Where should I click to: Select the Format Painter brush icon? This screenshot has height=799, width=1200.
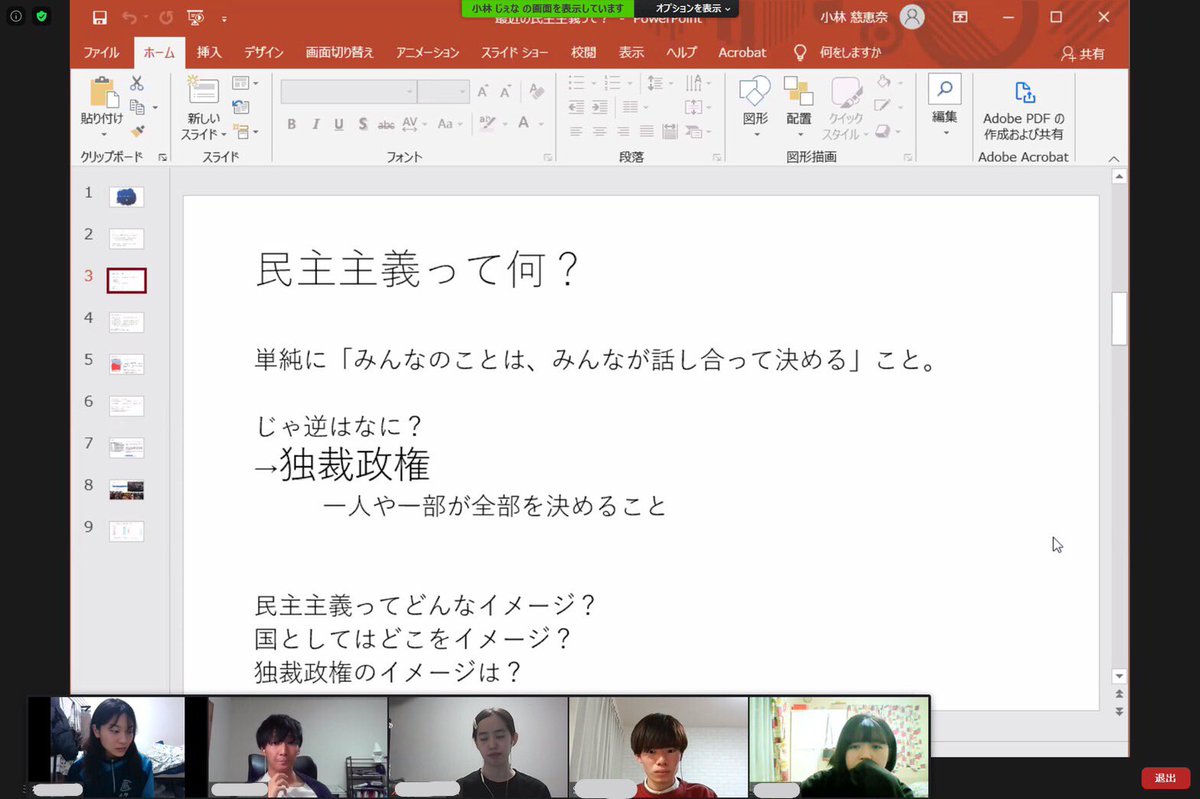pyautogui.click(x=137, y=131)
